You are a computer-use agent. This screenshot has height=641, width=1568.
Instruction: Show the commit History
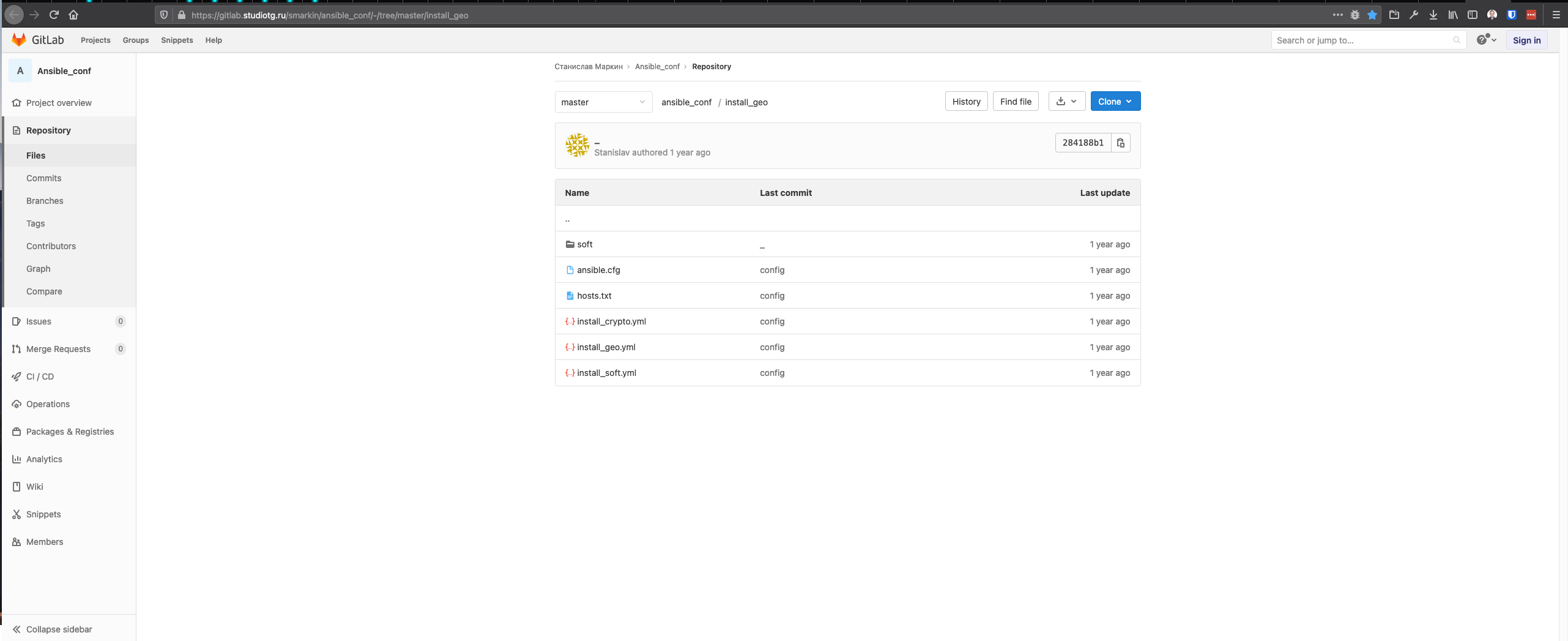click(x=966, y=101)
